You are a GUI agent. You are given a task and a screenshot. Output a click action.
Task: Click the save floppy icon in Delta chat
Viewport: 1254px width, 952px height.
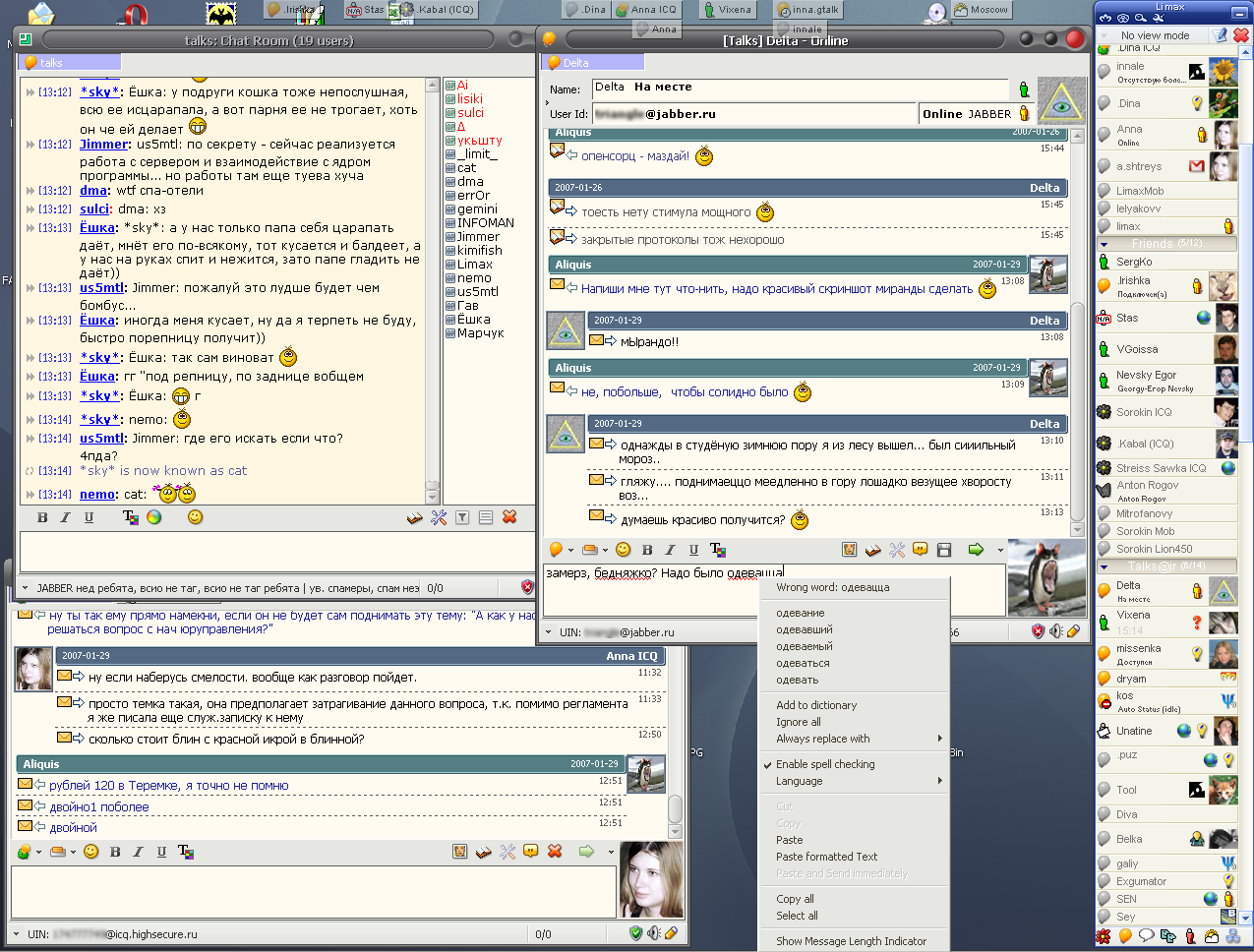pyautogui.click(x=943, y=550)
